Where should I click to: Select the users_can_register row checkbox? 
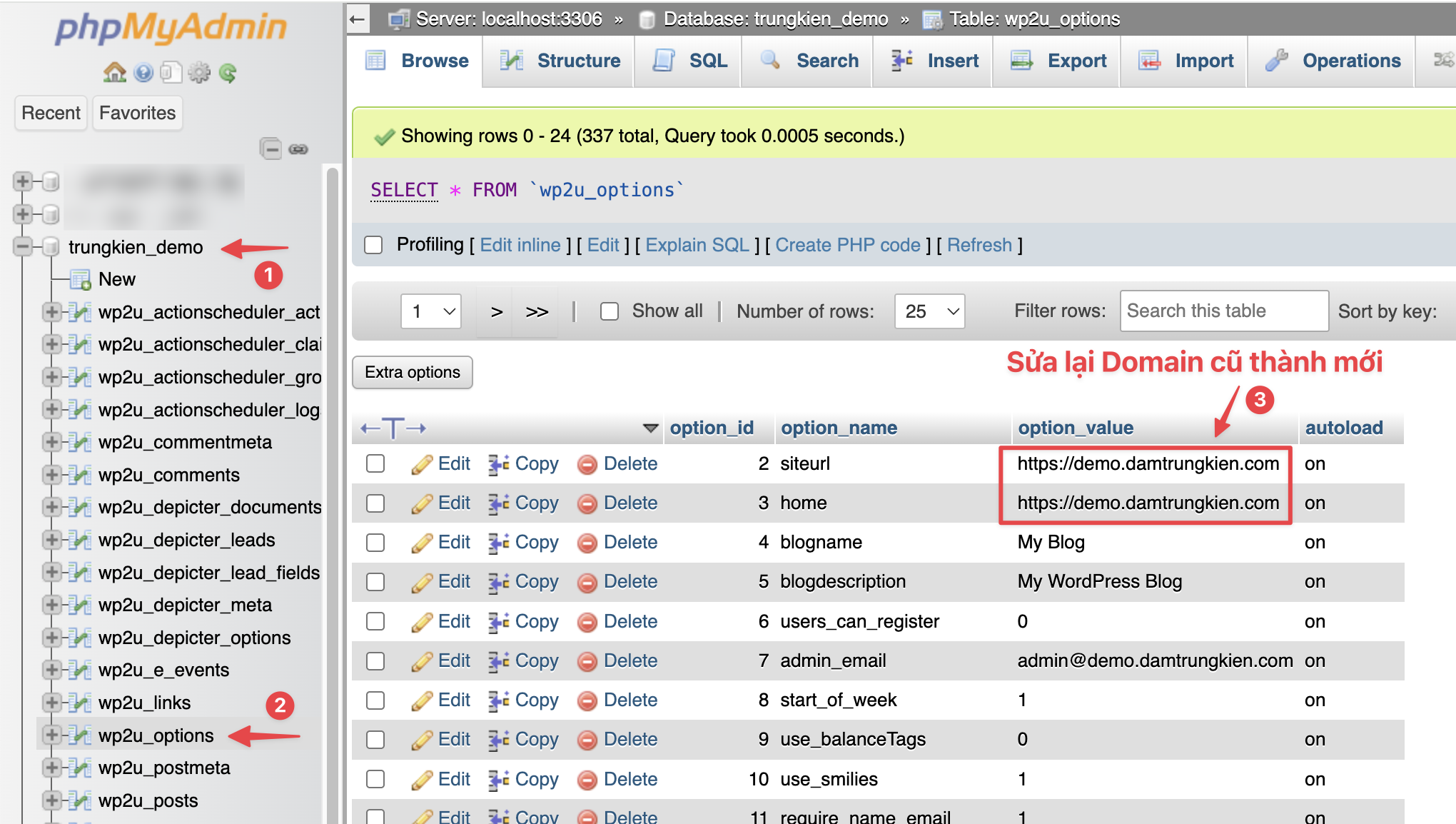click(x=375, y=622)
